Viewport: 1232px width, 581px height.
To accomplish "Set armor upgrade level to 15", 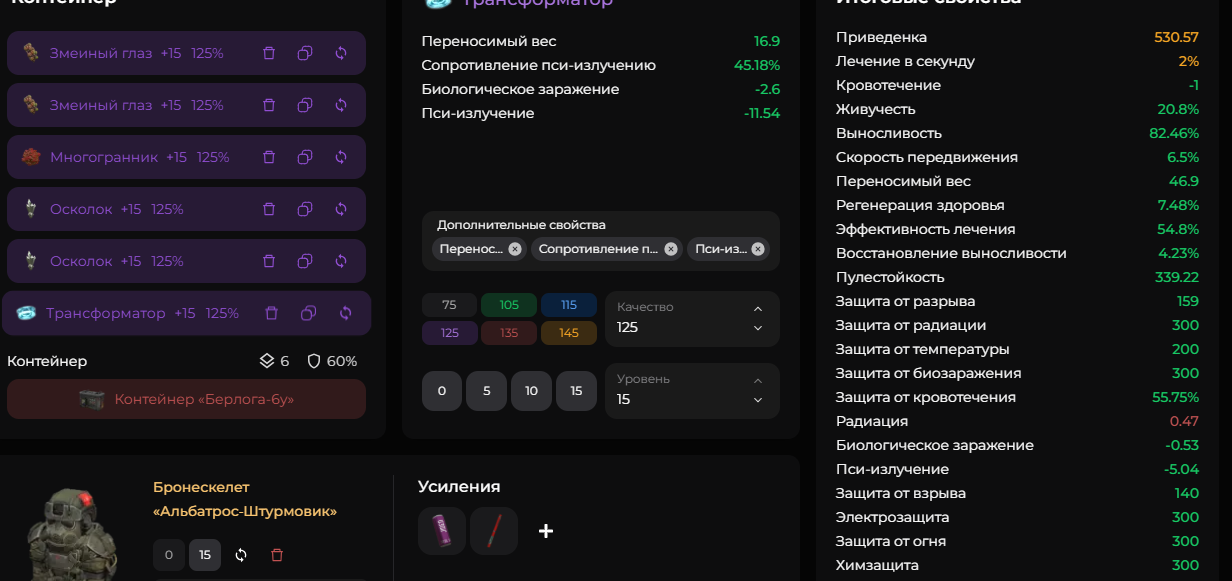I will [x=205, y=555].
